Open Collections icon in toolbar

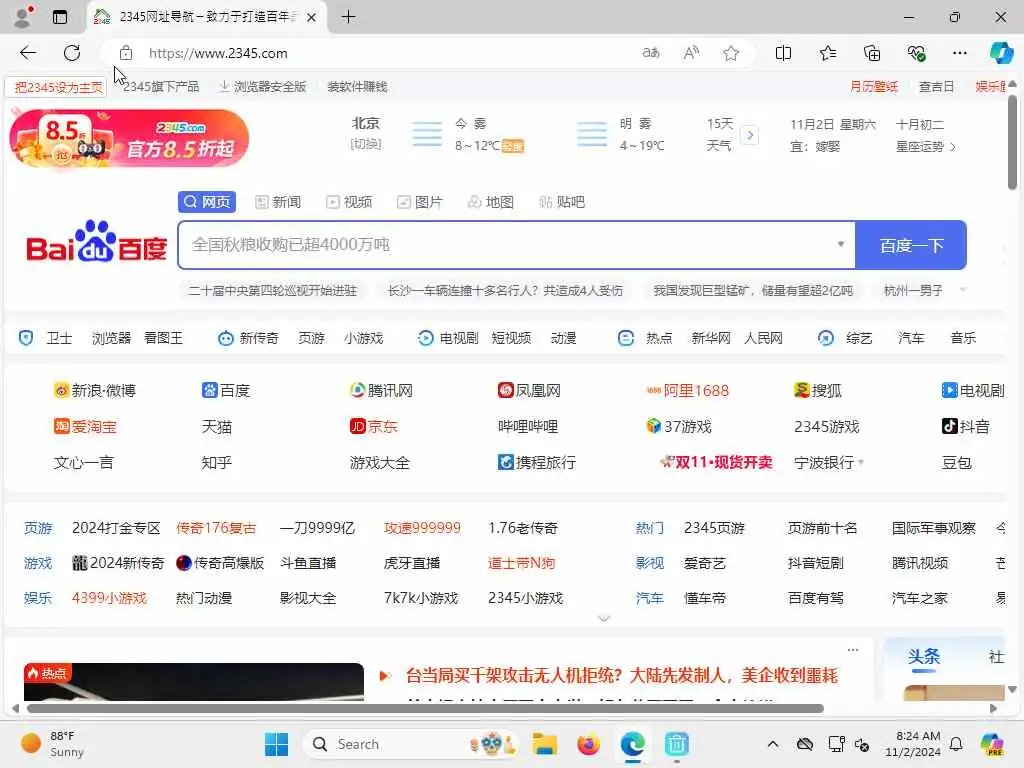[x=872, y=53]
